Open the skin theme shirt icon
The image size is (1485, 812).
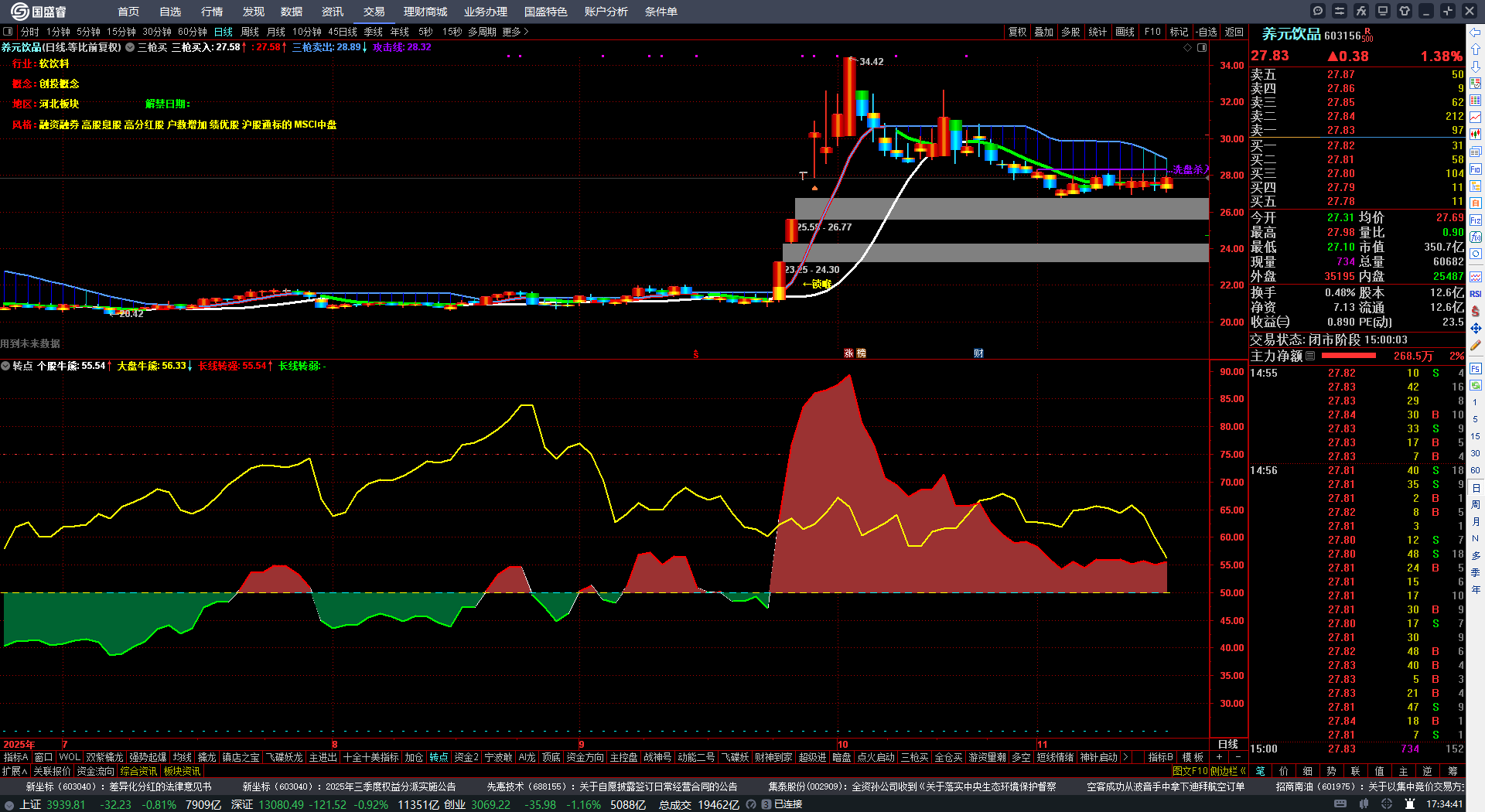point(1405,11)
